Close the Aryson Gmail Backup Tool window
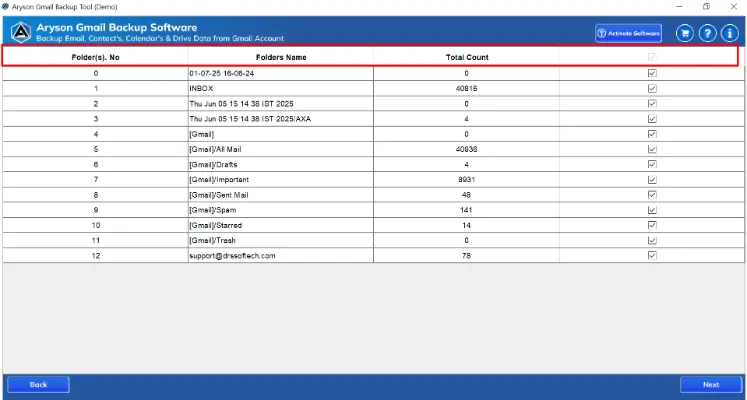Image resolution: width=747 pixels, height=400 pixels. coord(734,7)
